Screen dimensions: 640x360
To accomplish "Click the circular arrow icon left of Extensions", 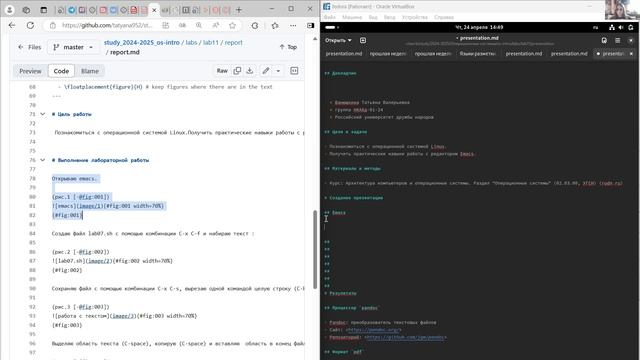I will click(255, 25).
